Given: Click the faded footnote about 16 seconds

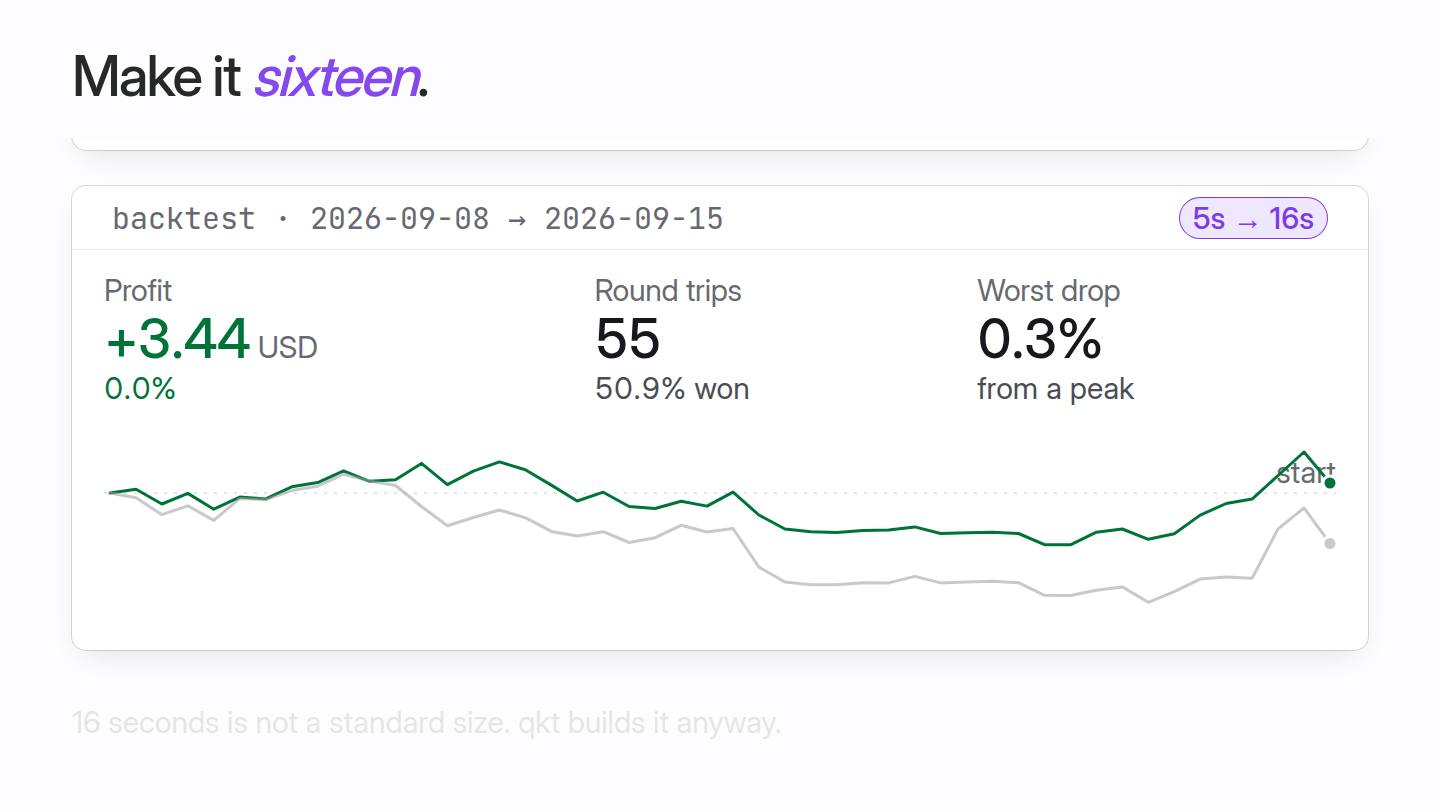Looking at the screenshot, I should pos(427,722).
